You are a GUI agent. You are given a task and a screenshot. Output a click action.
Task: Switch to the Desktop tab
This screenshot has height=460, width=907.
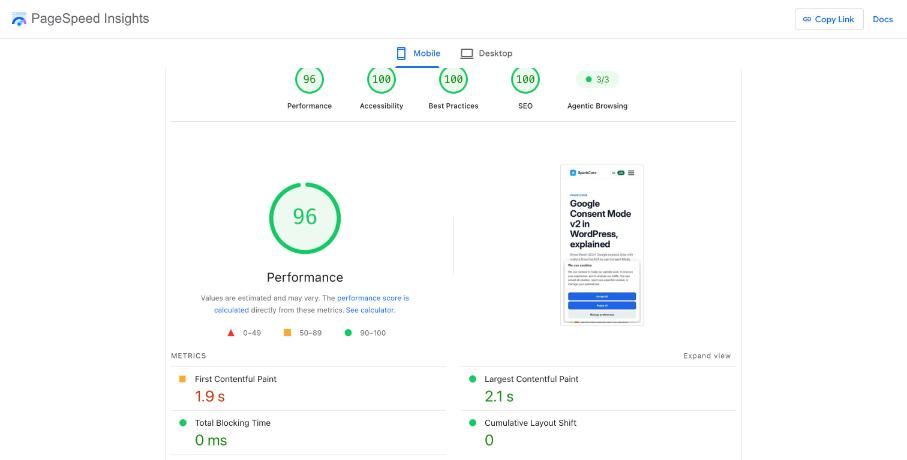coord(486,53)
